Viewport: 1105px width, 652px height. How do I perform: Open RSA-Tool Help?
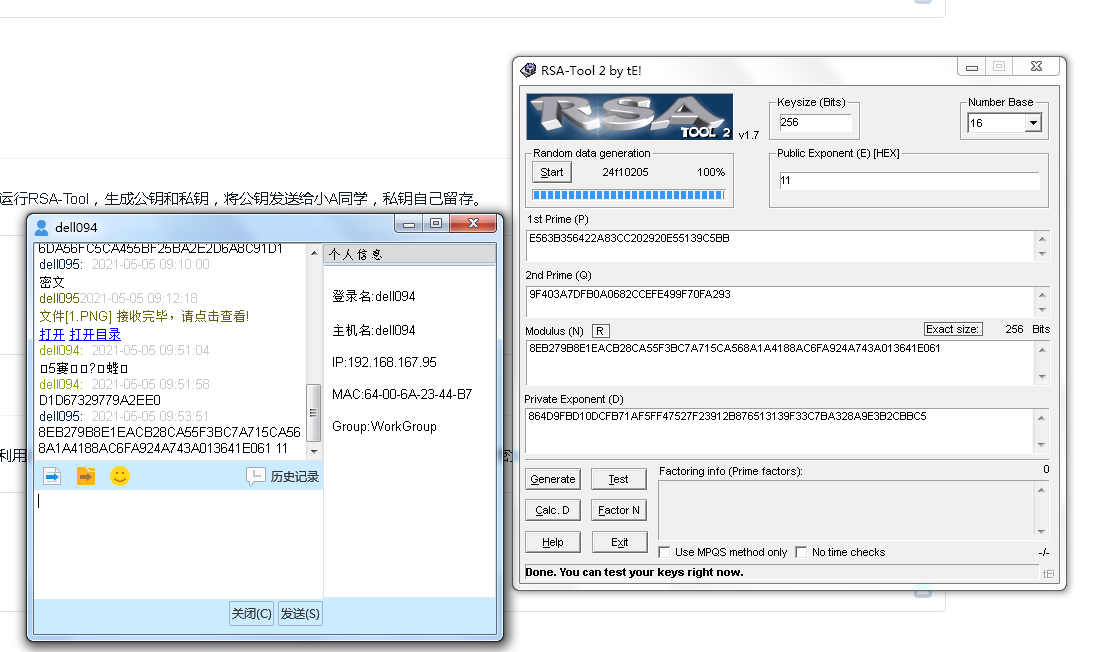click(x=552, y=542)
